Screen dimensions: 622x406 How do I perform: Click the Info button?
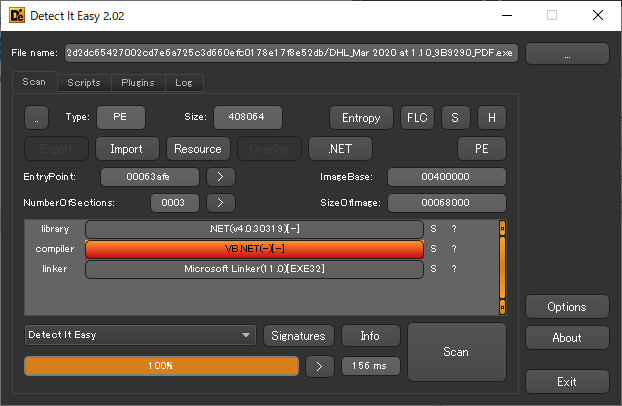[x=371, y=336]
